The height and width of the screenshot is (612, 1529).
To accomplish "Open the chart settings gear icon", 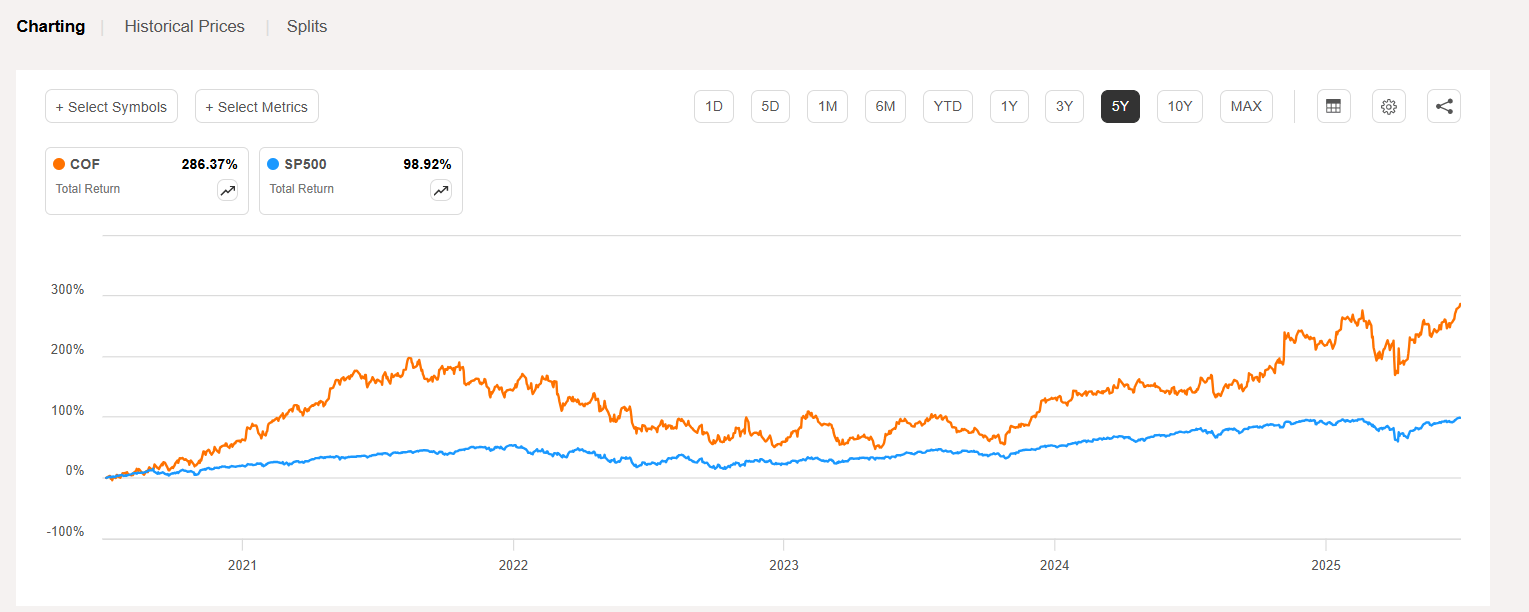I will coord(1388,106).
